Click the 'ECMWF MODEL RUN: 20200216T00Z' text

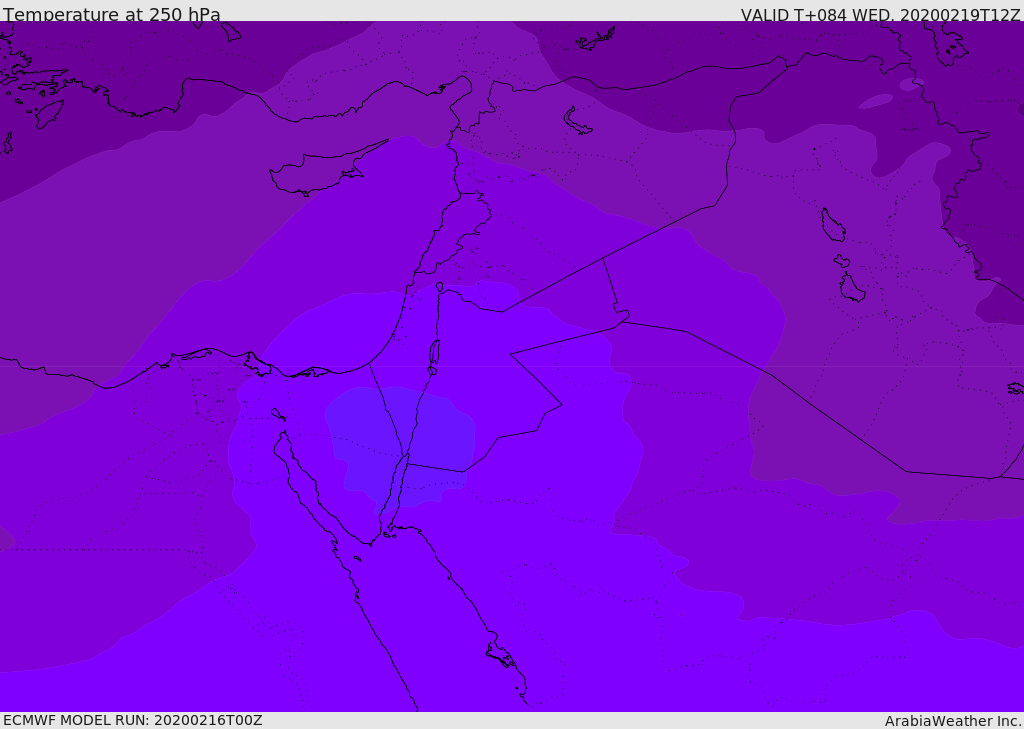click(133, 720)
